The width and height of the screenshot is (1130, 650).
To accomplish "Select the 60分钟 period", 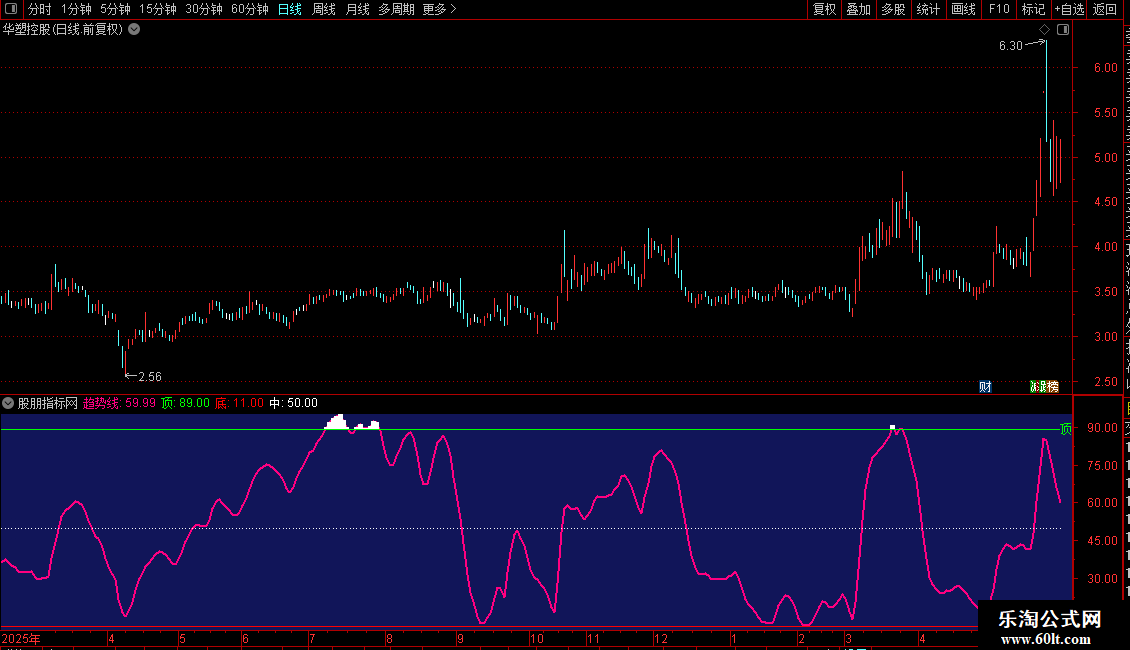I will (x=250, y=9).
